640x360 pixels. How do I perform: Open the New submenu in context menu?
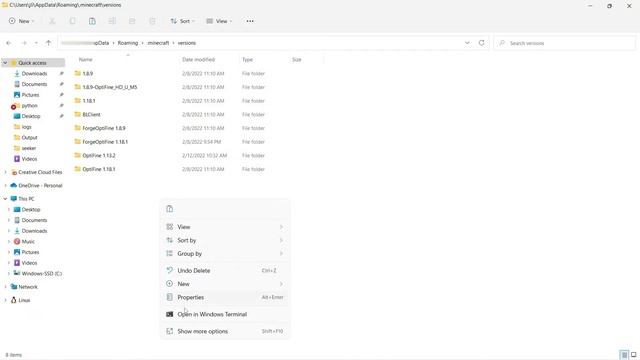click(225, 284)
